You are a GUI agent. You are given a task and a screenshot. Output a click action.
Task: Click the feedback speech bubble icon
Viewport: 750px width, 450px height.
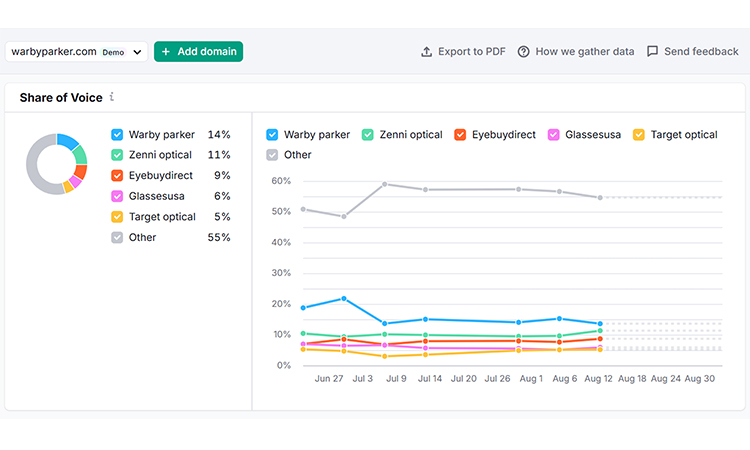point(652,52)
